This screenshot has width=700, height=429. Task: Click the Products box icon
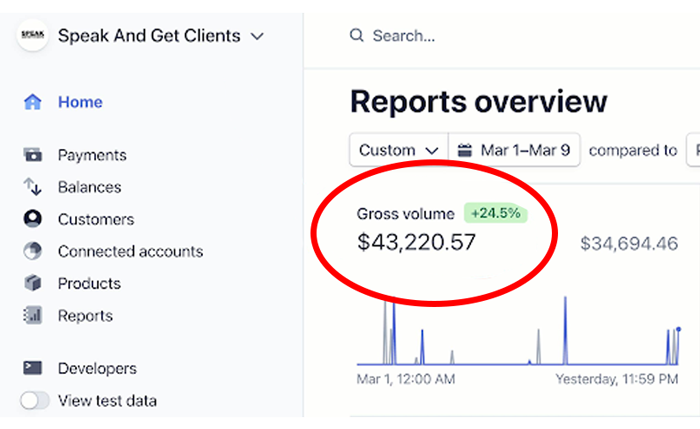(33, 283)
